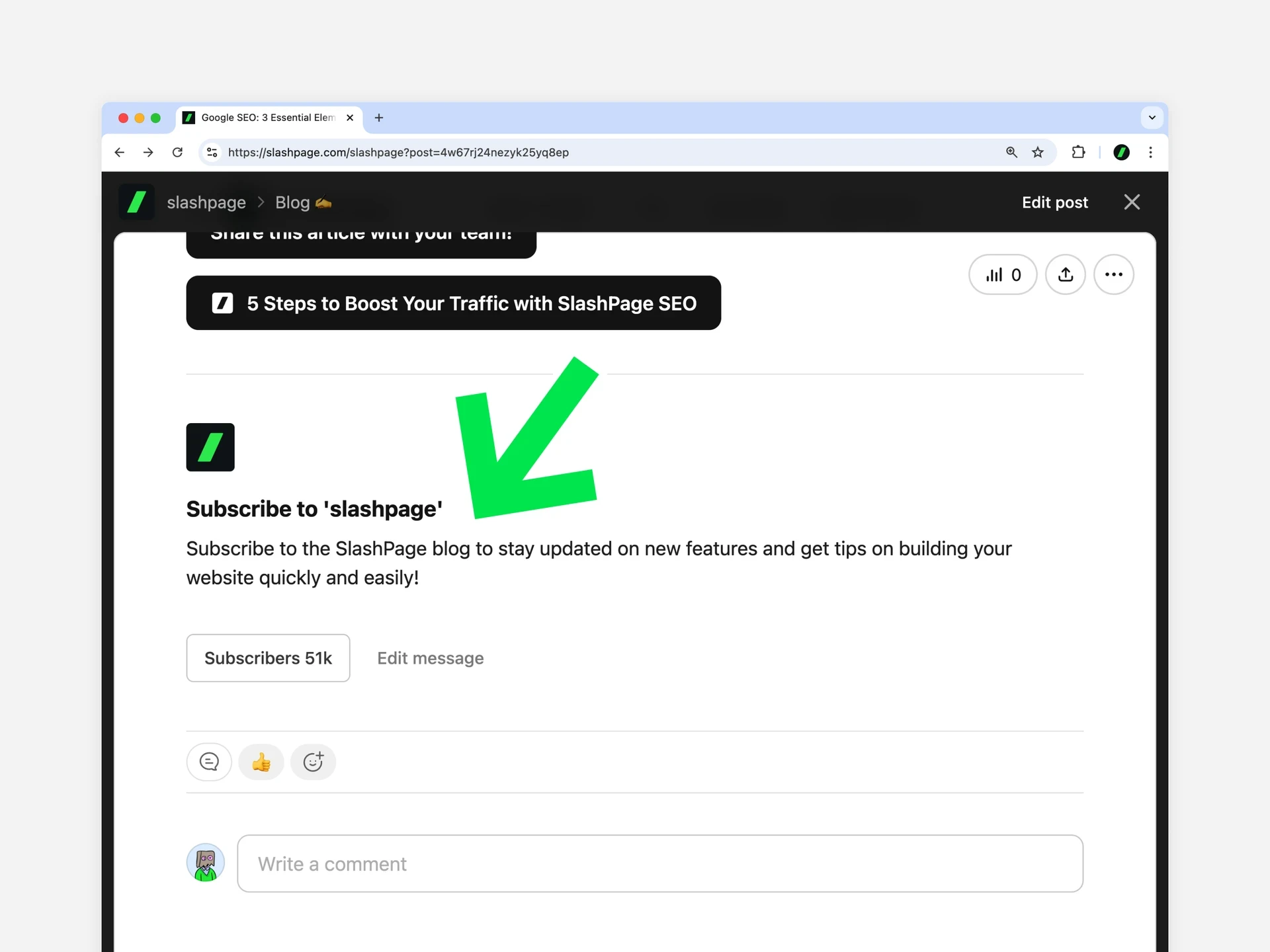The width and height of the screenshot is (1270, 952).
Task: Reload the current page
Action: [177, 152]
